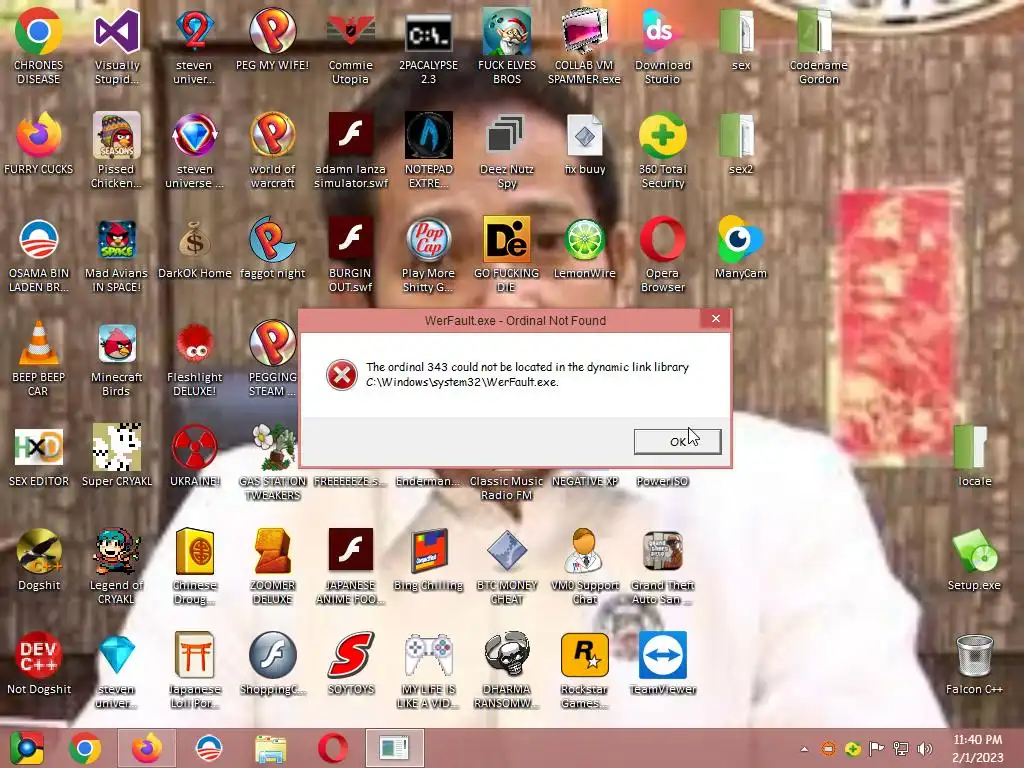1024x768 pixels.
Task: Select the MY LIFE IS LIKE A VID... gamepad icon
Action: click(x=428, y=671)
